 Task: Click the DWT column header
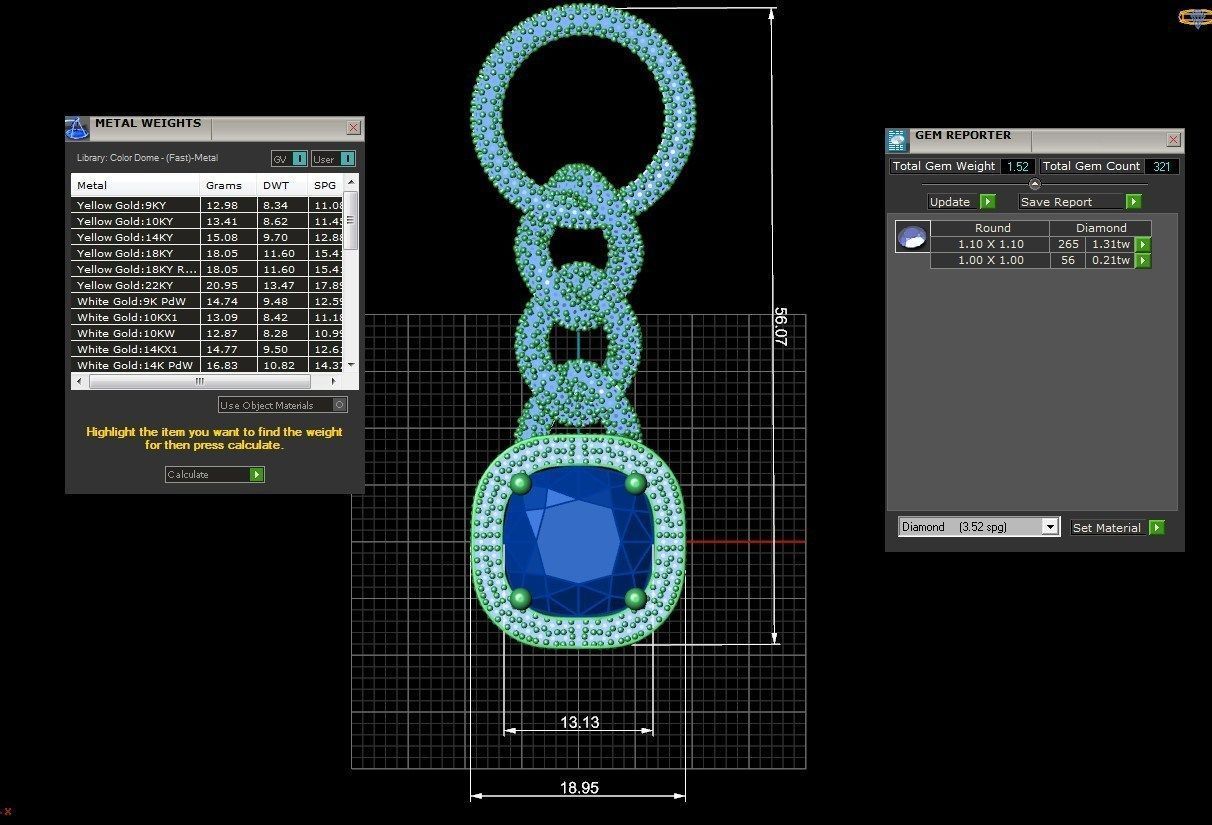pyautogui.click(x=281, y=185)
